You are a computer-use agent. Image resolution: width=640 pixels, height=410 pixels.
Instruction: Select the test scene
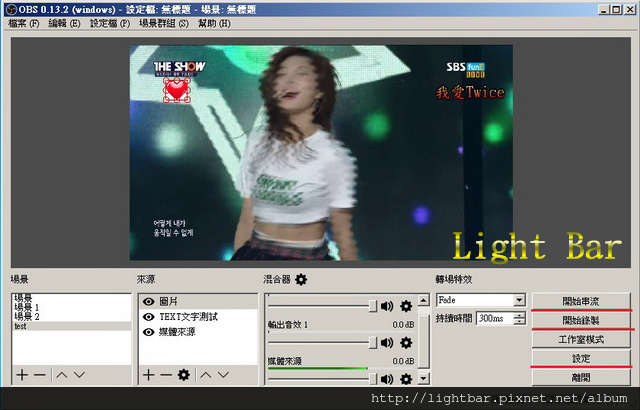71,326
